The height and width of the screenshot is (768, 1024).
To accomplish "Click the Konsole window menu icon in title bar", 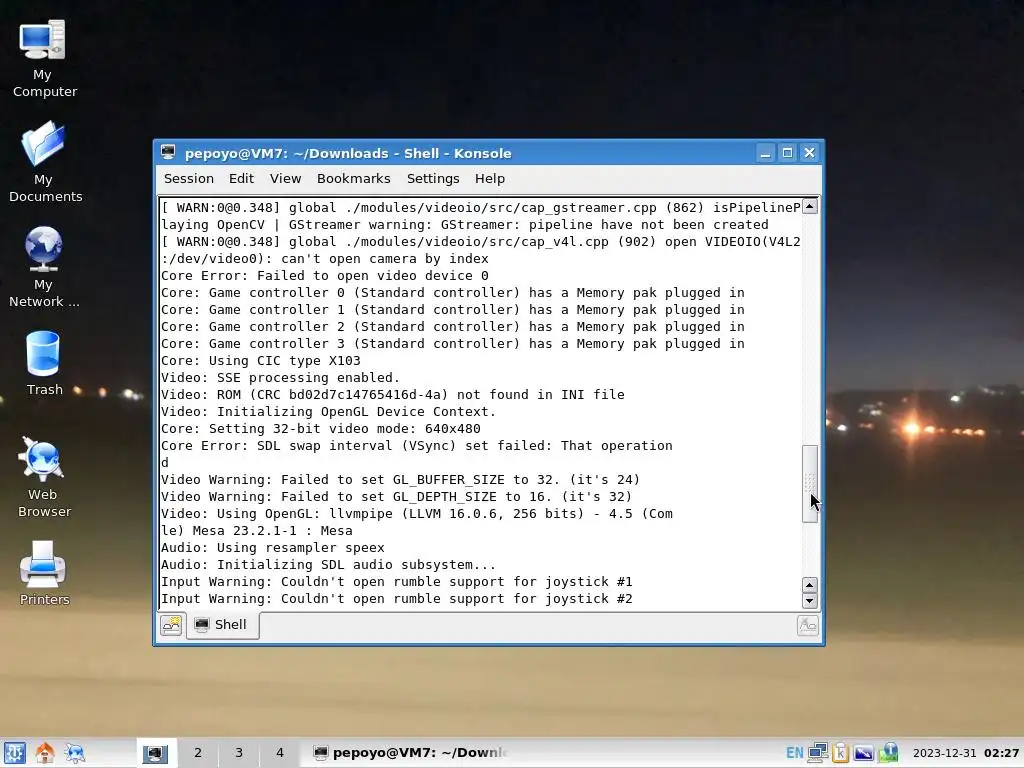I will click(168, 152).
